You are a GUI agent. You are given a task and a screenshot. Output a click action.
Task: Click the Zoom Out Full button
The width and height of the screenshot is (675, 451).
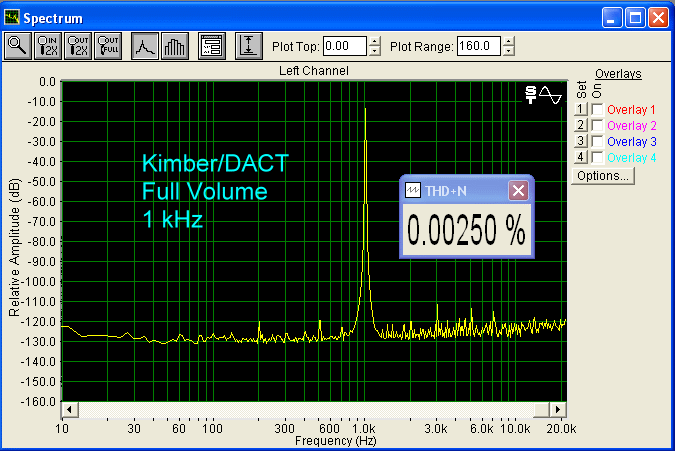pyautogui.click(x=107, y=45)
